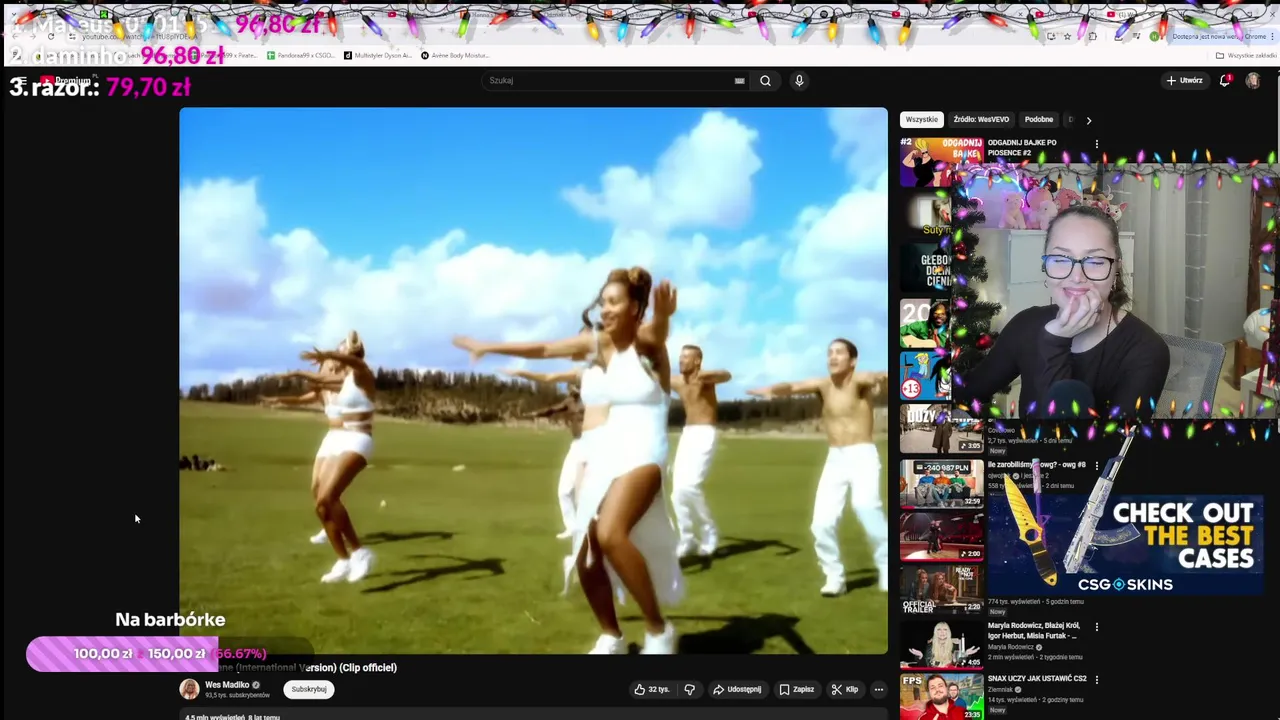Save video using Zapisz button
This screenshot has width=1280, height=720.
pos(796,689)
